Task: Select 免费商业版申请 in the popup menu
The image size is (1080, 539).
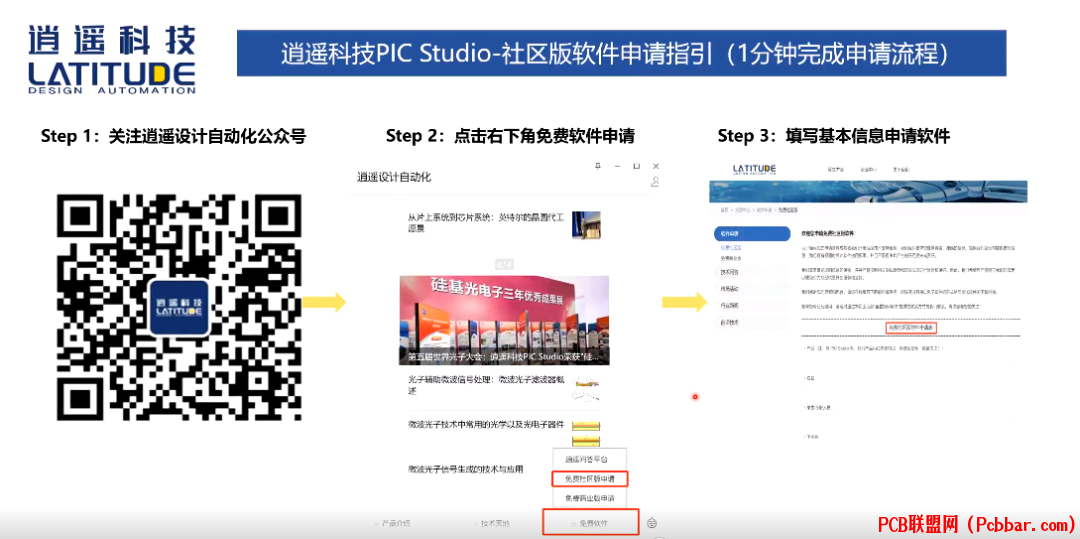Action: [590, 498]
